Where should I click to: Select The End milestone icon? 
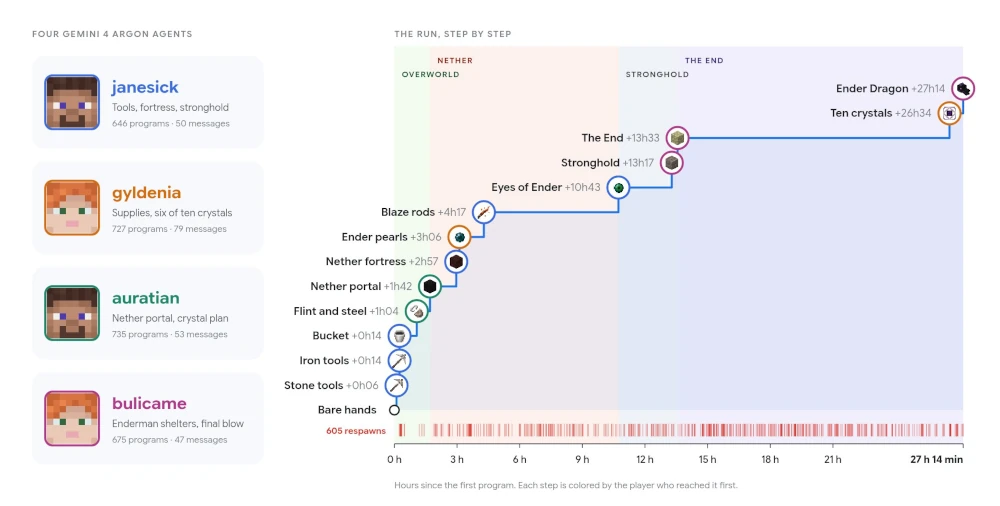click(x=677, y=138)
